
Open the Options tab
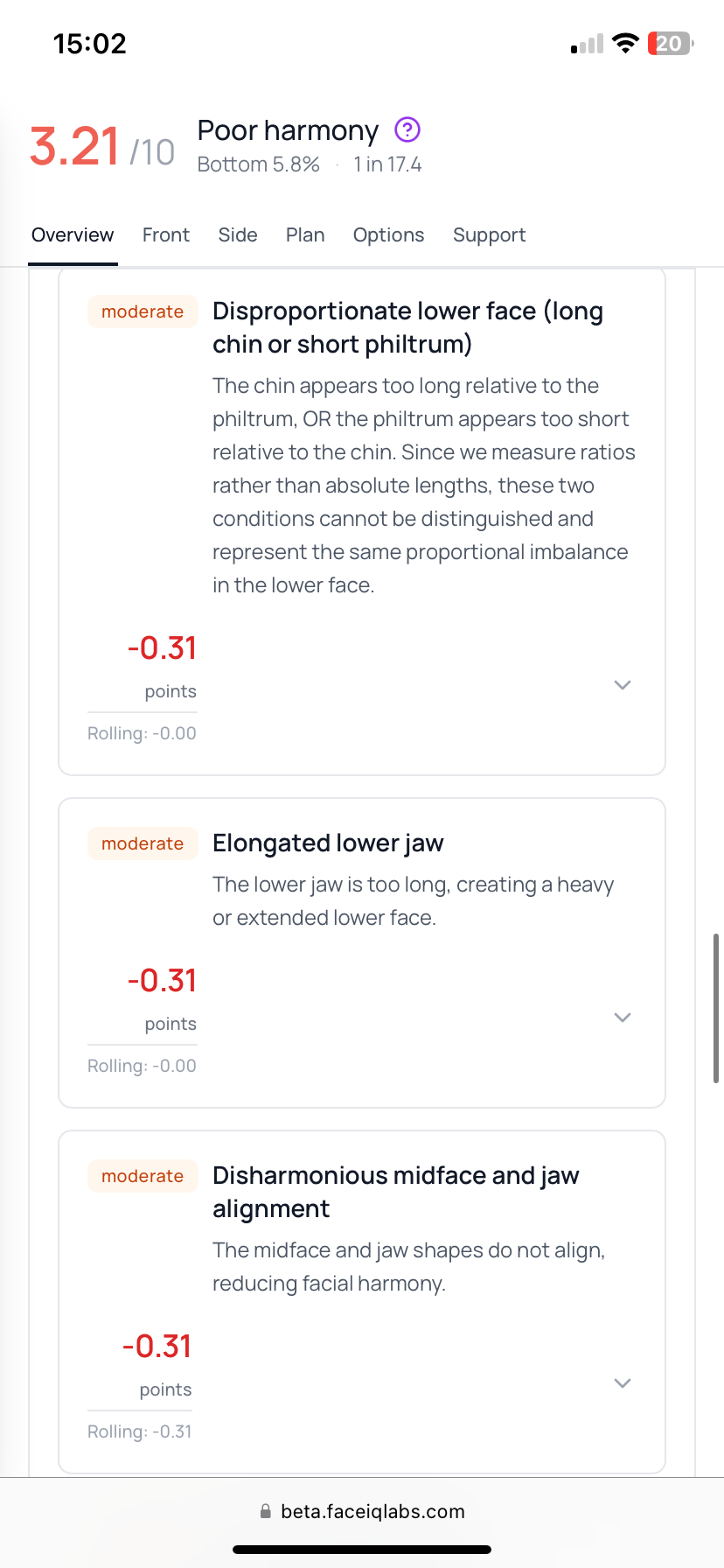388,235
